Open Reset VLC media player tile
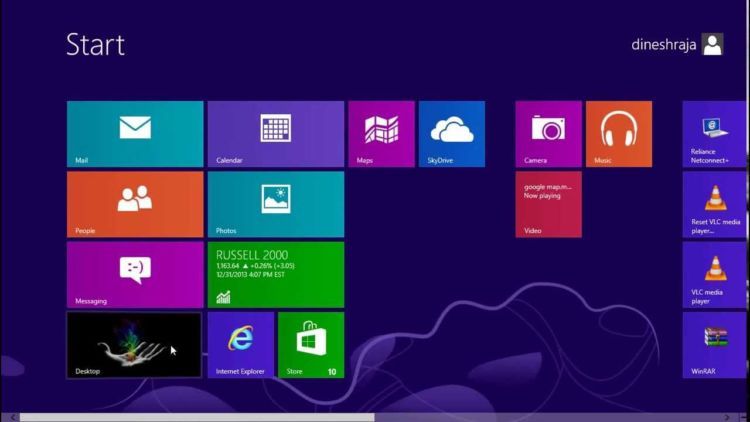Image resolution: width=750 pixels, height=422 pixels. [714, 204]
